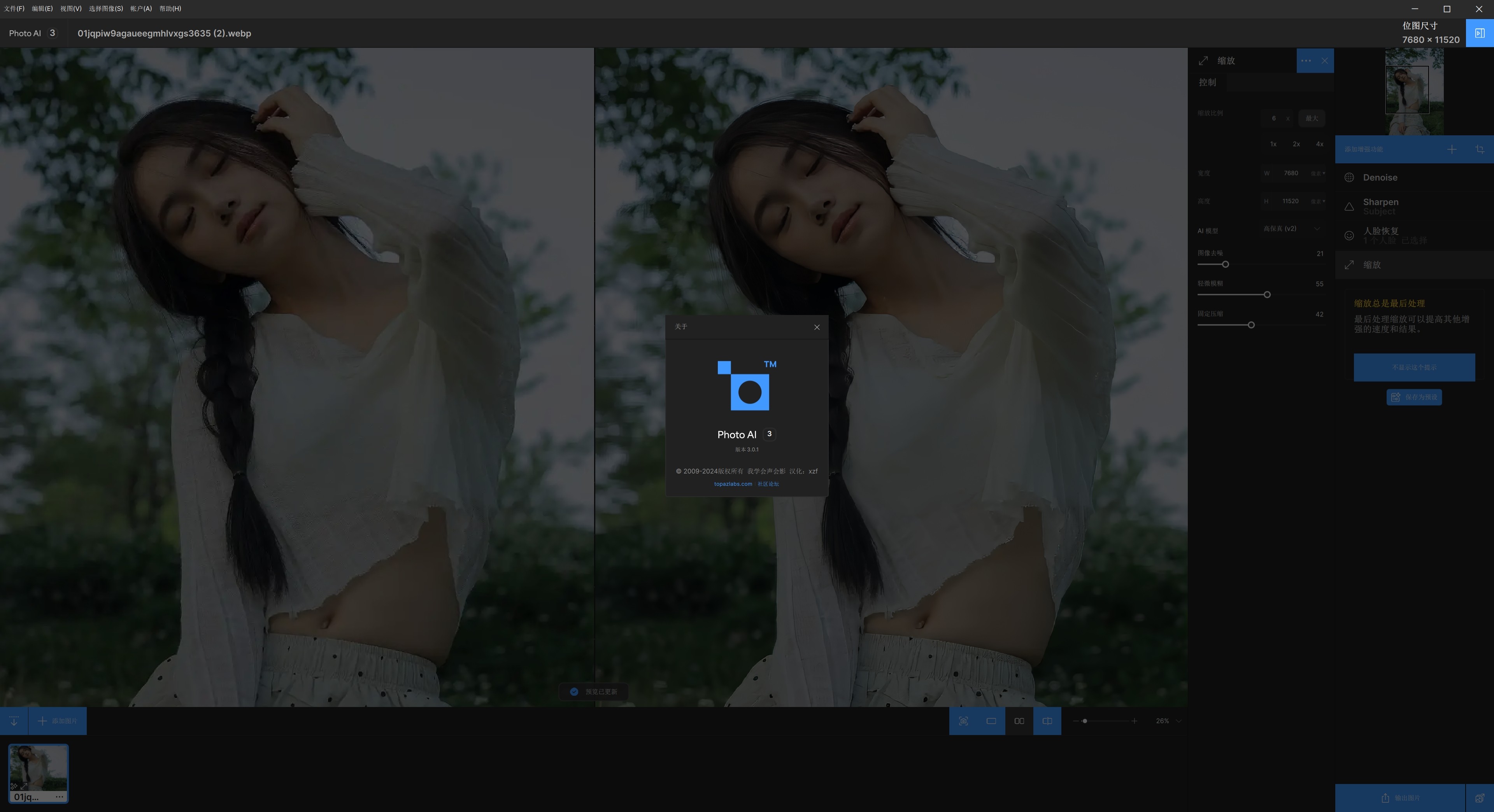
Task: Click the 最大 scale button
Action: click(1311, 118)
